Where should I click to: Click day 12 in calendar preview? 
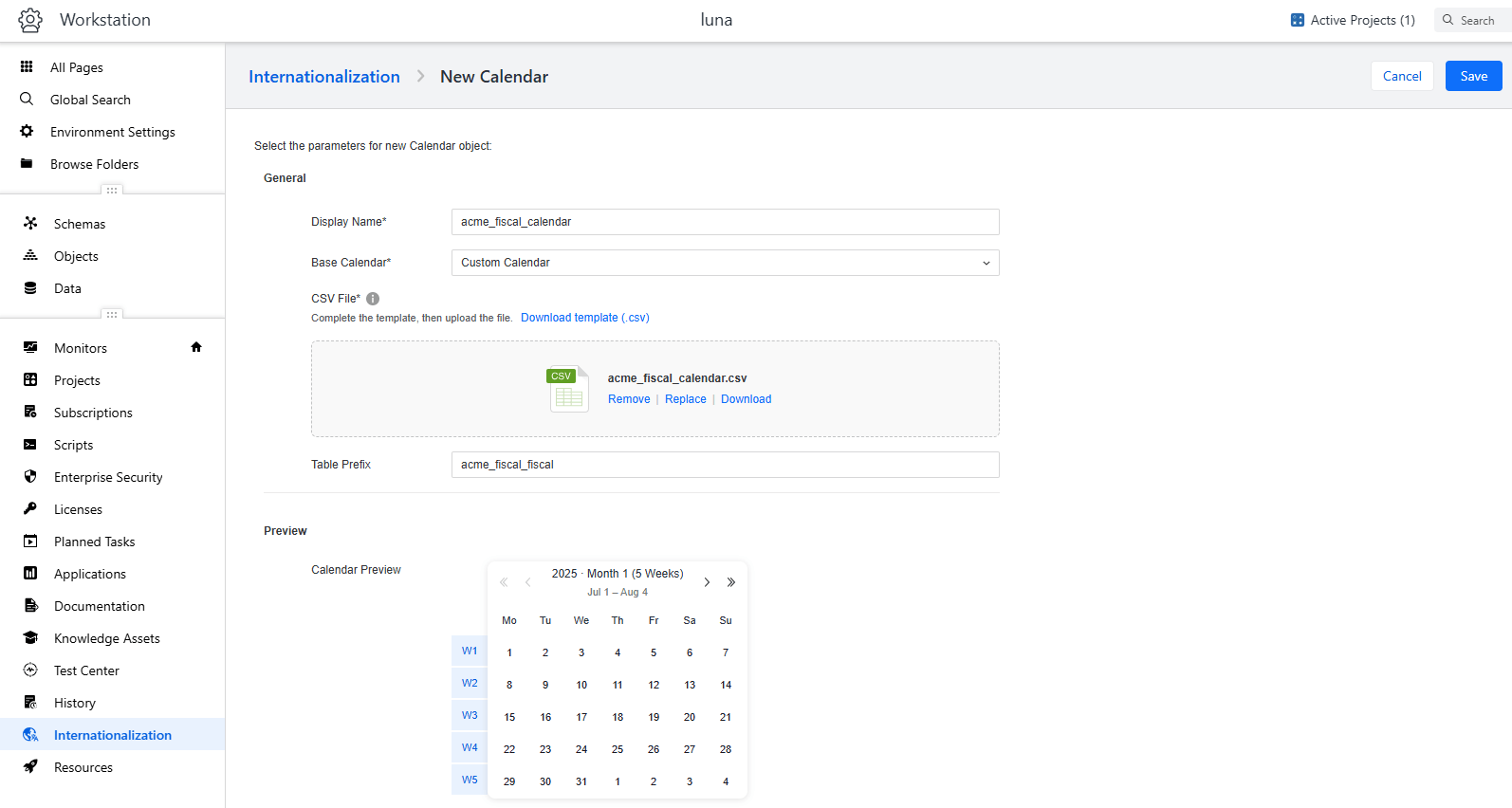click(x=654, y=685)
